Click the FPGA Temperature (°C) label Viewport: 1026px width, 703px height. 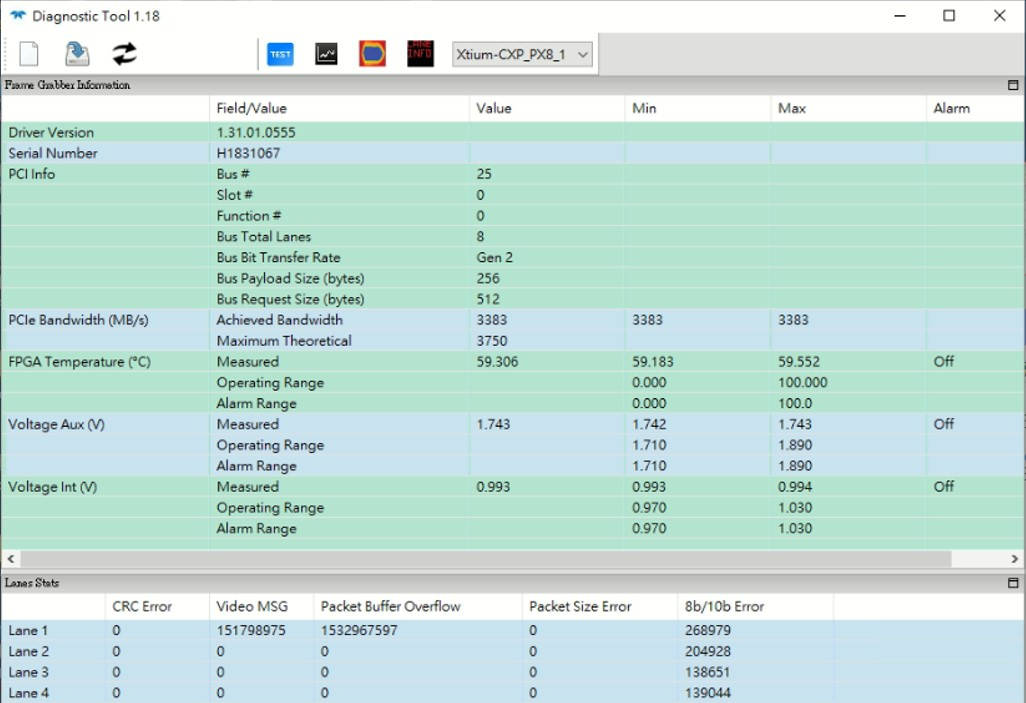pos(79,362)
